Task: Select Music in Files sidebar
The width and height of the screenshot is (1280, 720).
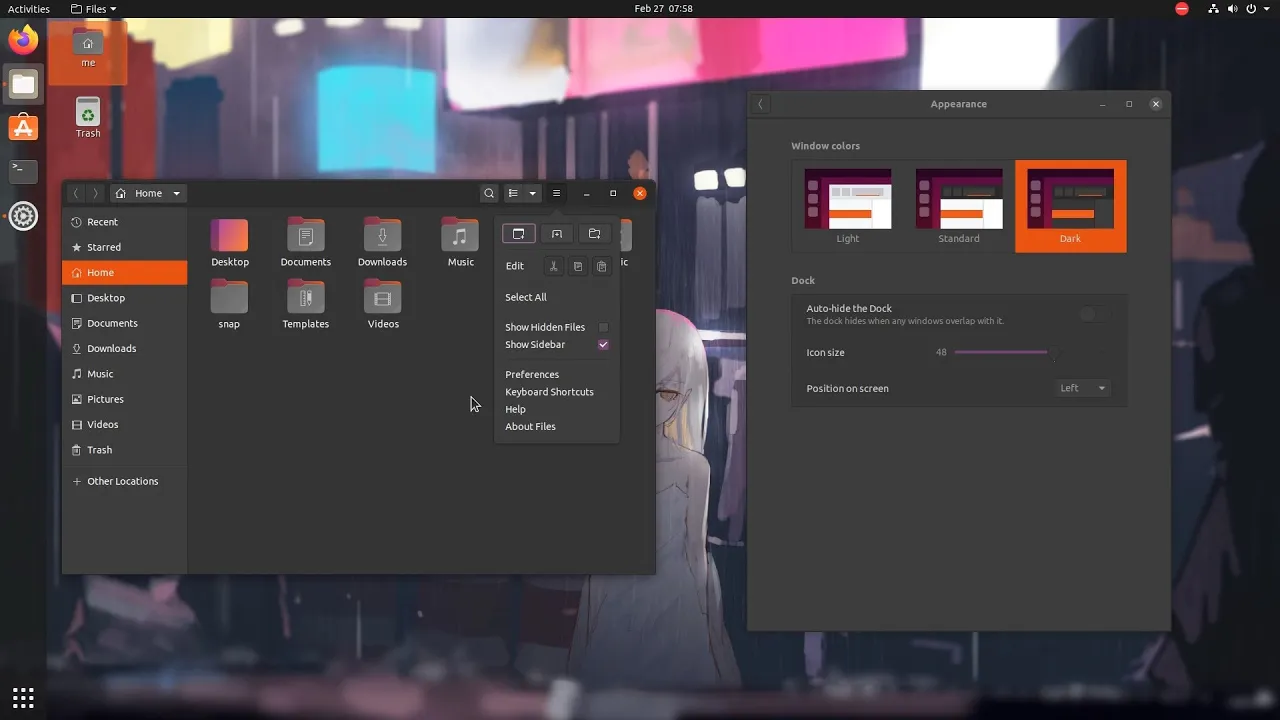Action: (124, 374)
